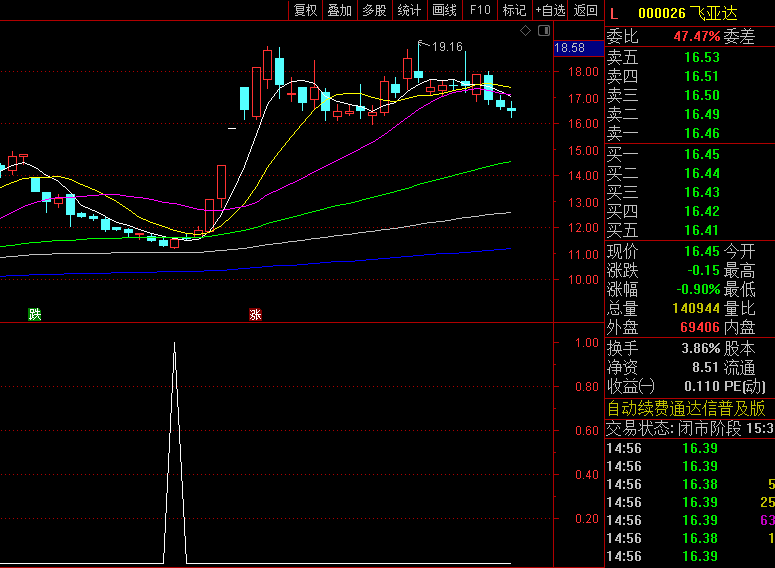Click 涨跌 value -0.15
Image resolution: width=775 pixels, height=568 pixels.
[x=703, y=270]
